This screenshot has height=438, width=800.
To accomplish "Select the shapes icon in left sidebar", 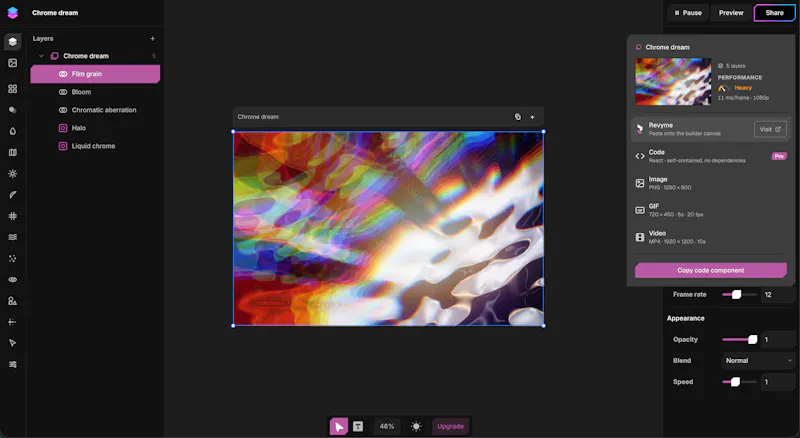I will coord(13,301).
